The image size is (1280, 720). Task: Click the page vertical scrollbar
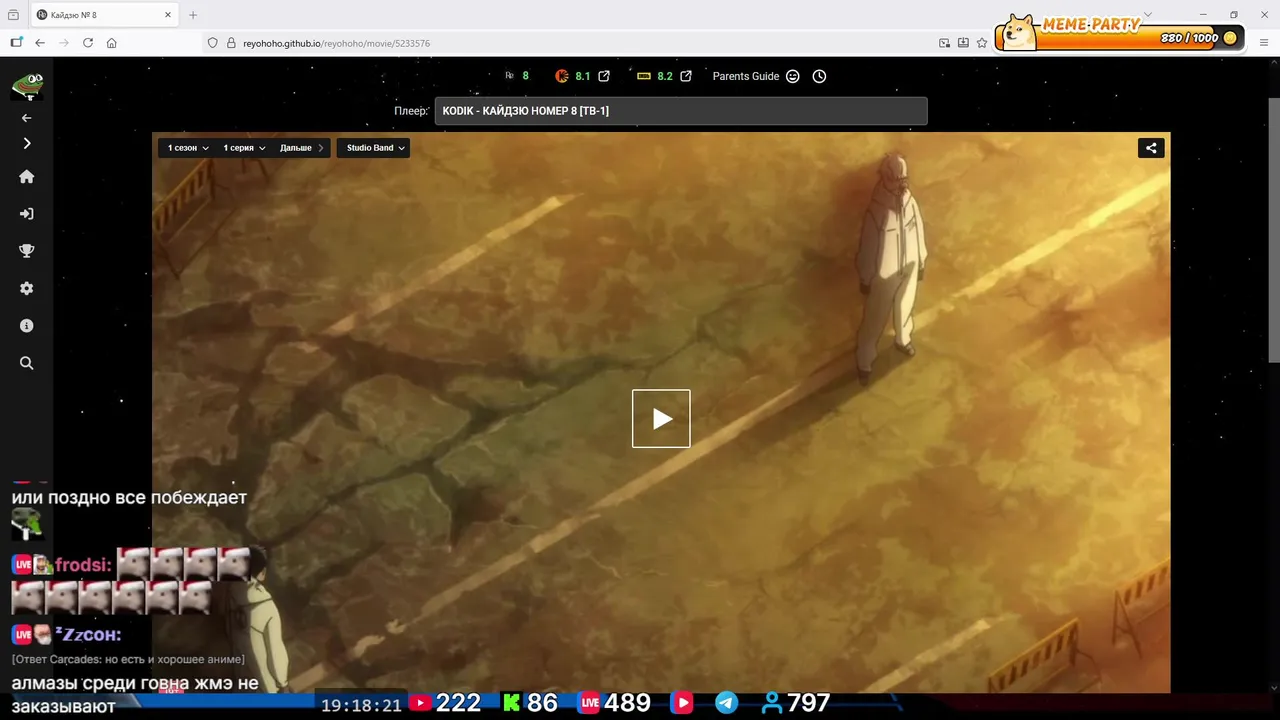[1273, 230]
